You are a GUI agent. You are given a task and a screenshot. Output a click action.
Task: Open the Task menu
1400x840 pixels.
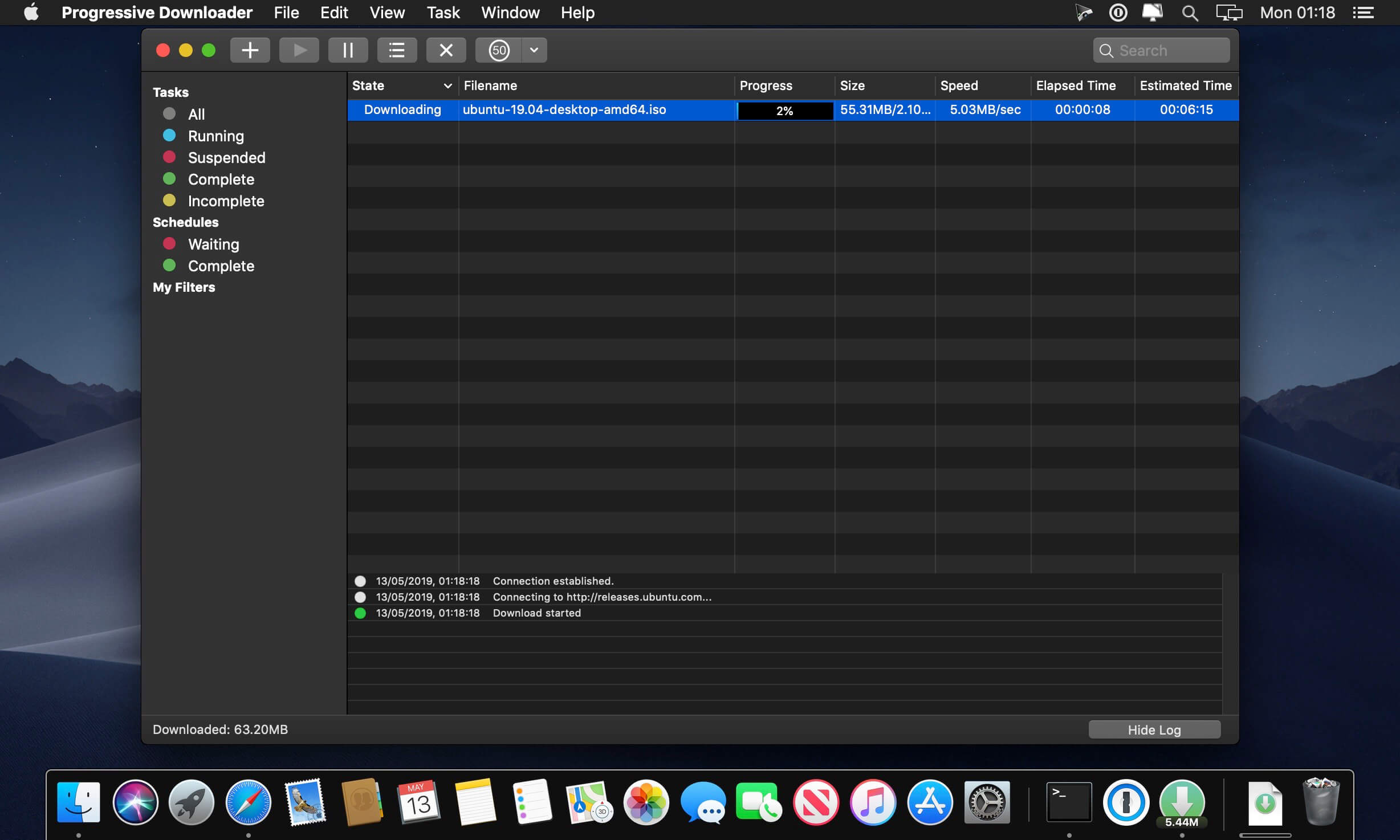coord(443,13)
